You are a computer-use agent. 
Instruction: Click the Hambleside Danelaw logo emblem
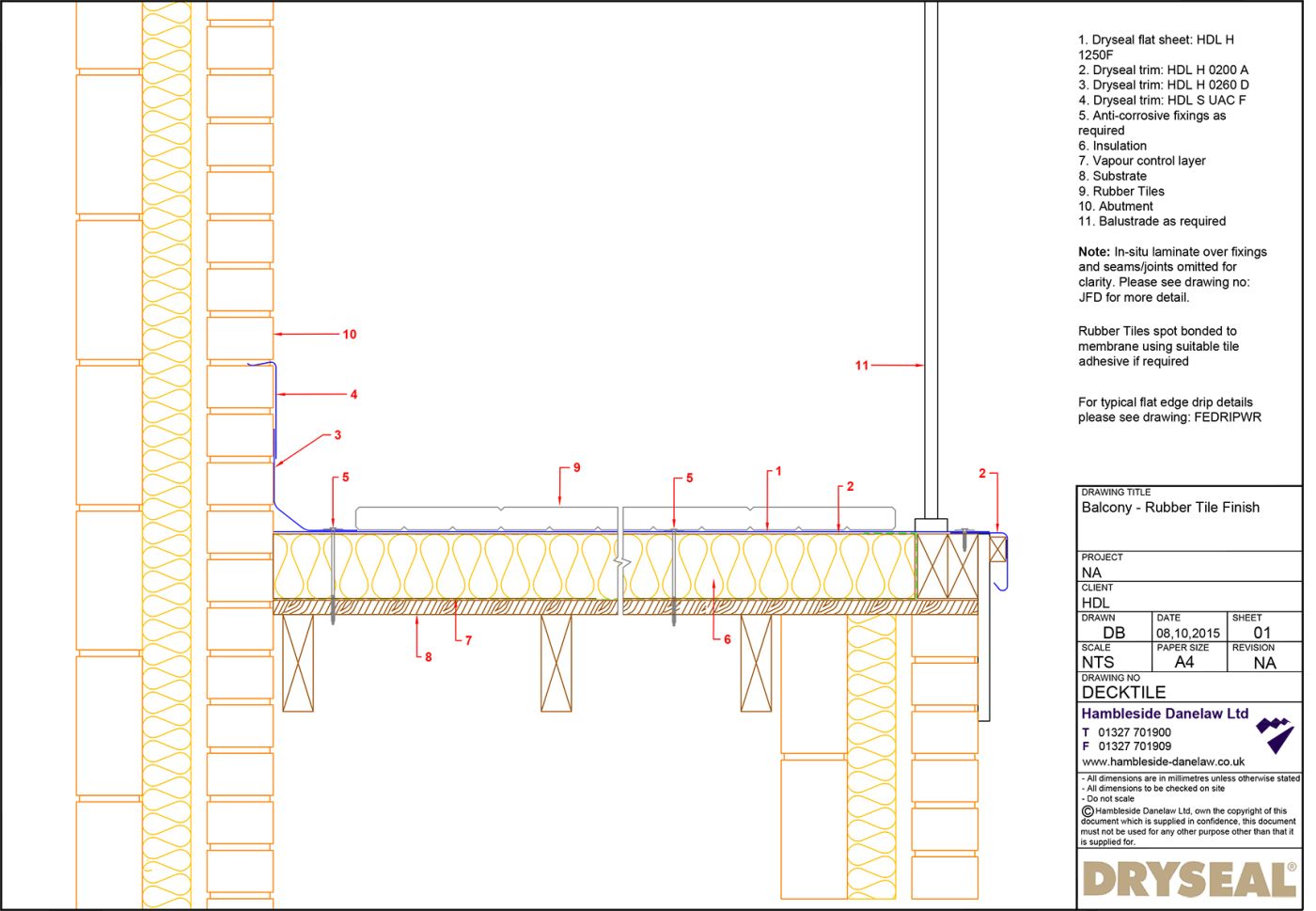click(x=1275, y=734)
